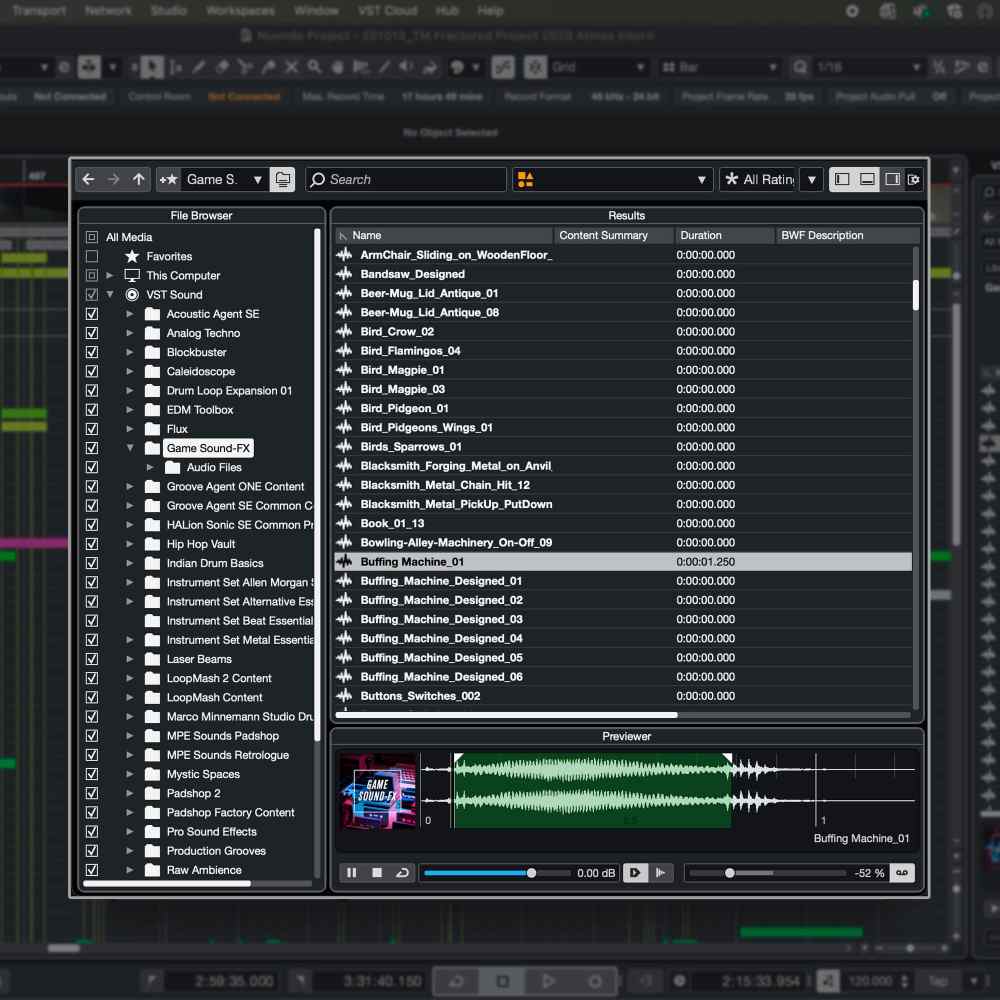Screen dimensions: 1000x1000
Task: Uncheck the Laser Beams folder checkbox
Action: coord(92,659)
